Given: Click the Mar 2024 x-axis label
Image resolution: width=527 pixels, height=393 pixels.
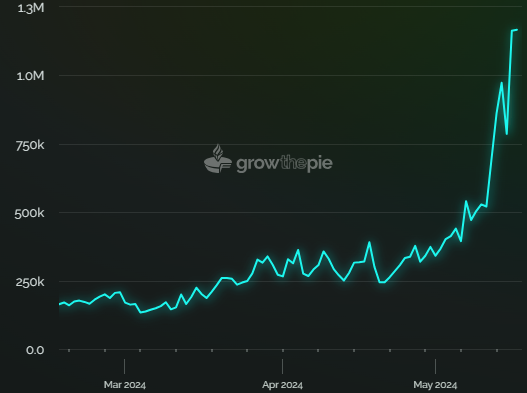Looking at the screenshot, I should 125,385.
